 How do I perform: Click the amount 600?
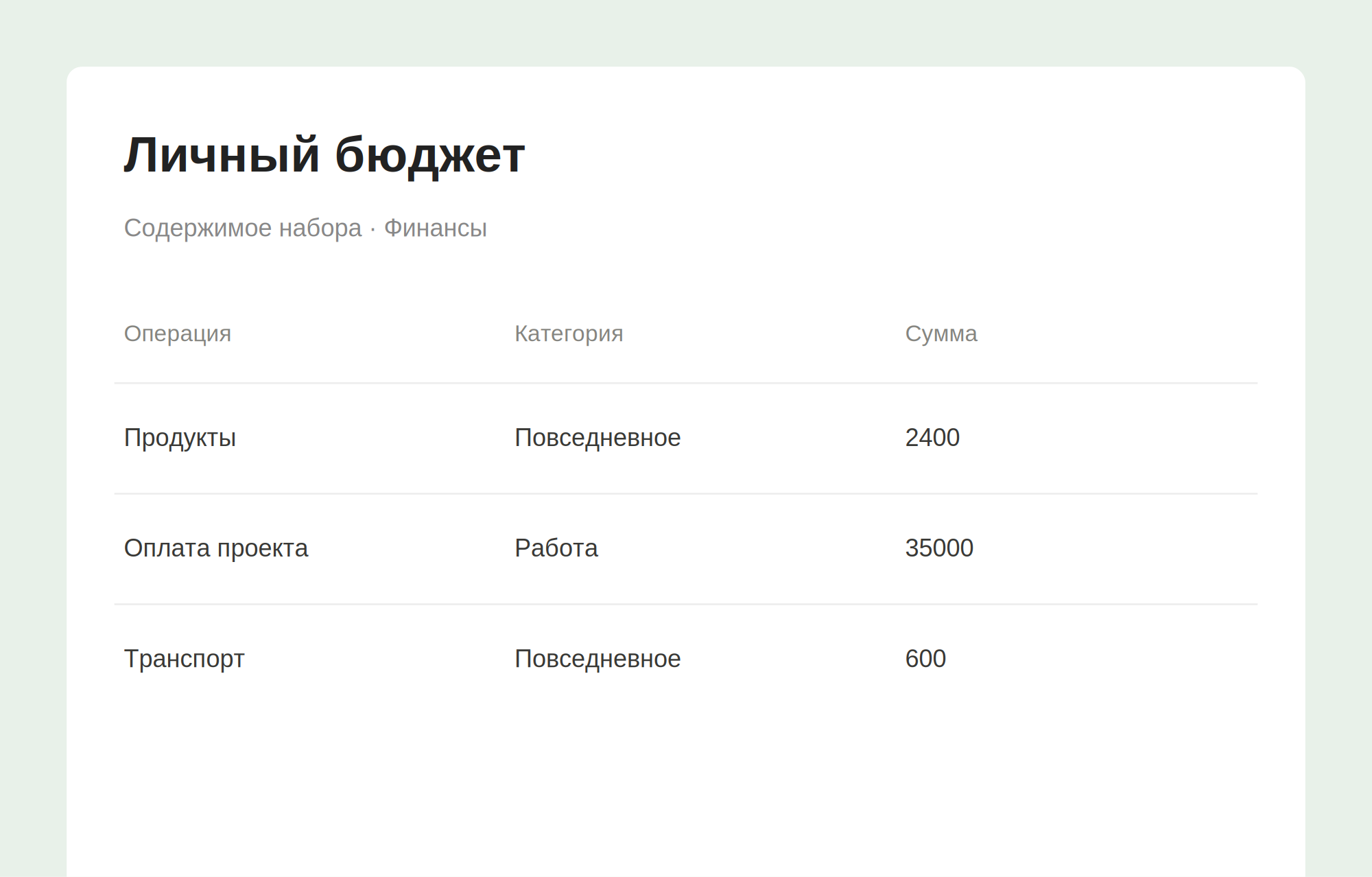pyautogui.click(x=925, y=659)
